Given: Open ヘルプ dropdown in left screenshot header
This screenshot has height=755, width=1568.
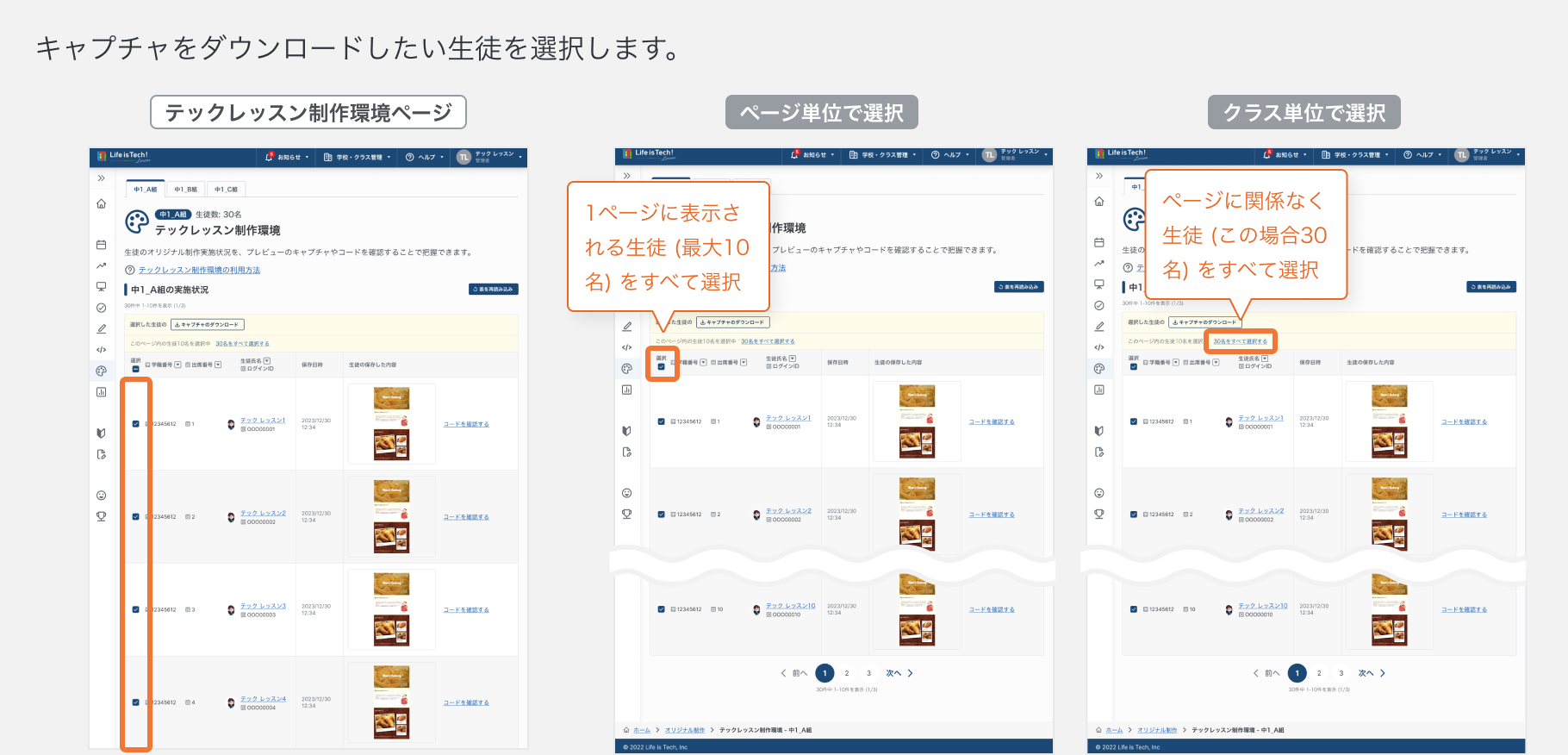Looking at the screenshot, I should coord(425,157).
